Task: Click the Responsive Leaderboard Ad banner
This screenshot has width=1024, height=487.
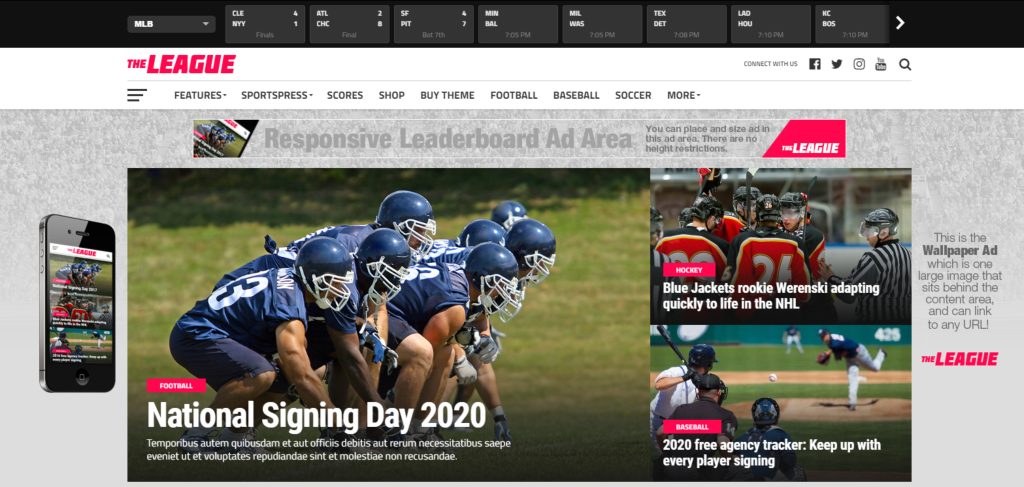Action: (519, 138)
